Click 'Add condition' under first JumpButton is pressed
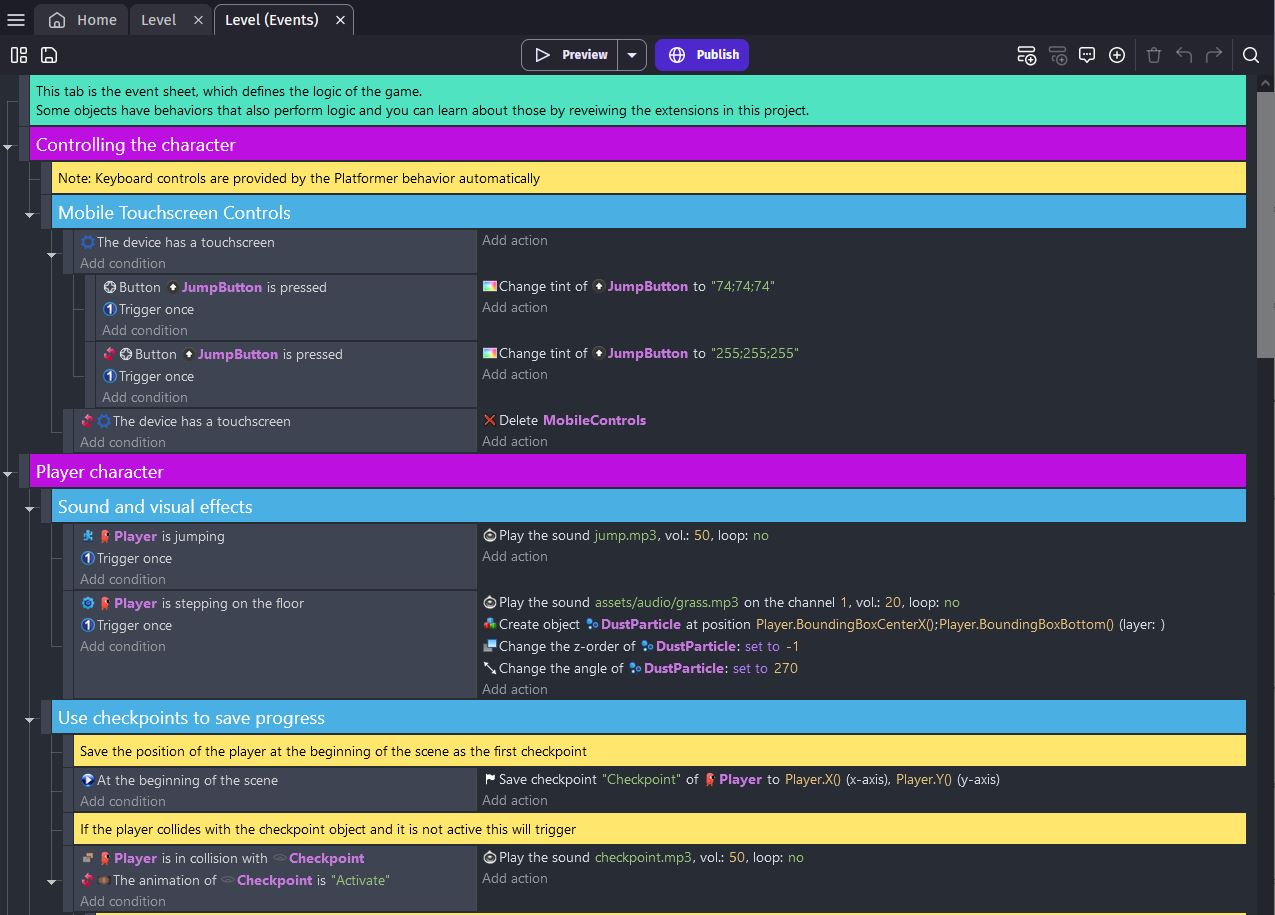This screenshot has width=1275, height=915. (x=145, y=330)
